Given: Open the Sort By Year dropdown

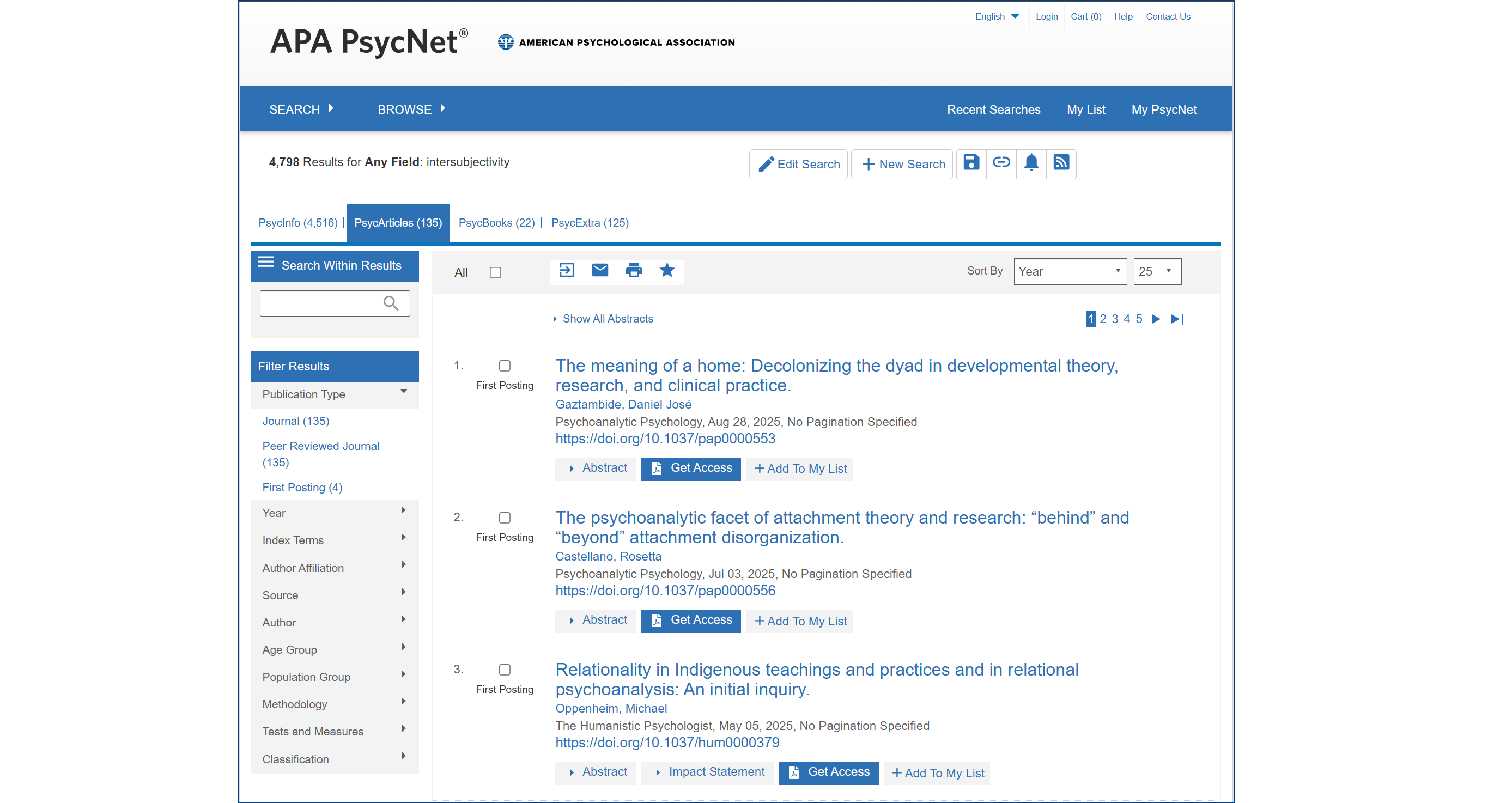Looking at the screenshot, I should (x=1070, y=271).
